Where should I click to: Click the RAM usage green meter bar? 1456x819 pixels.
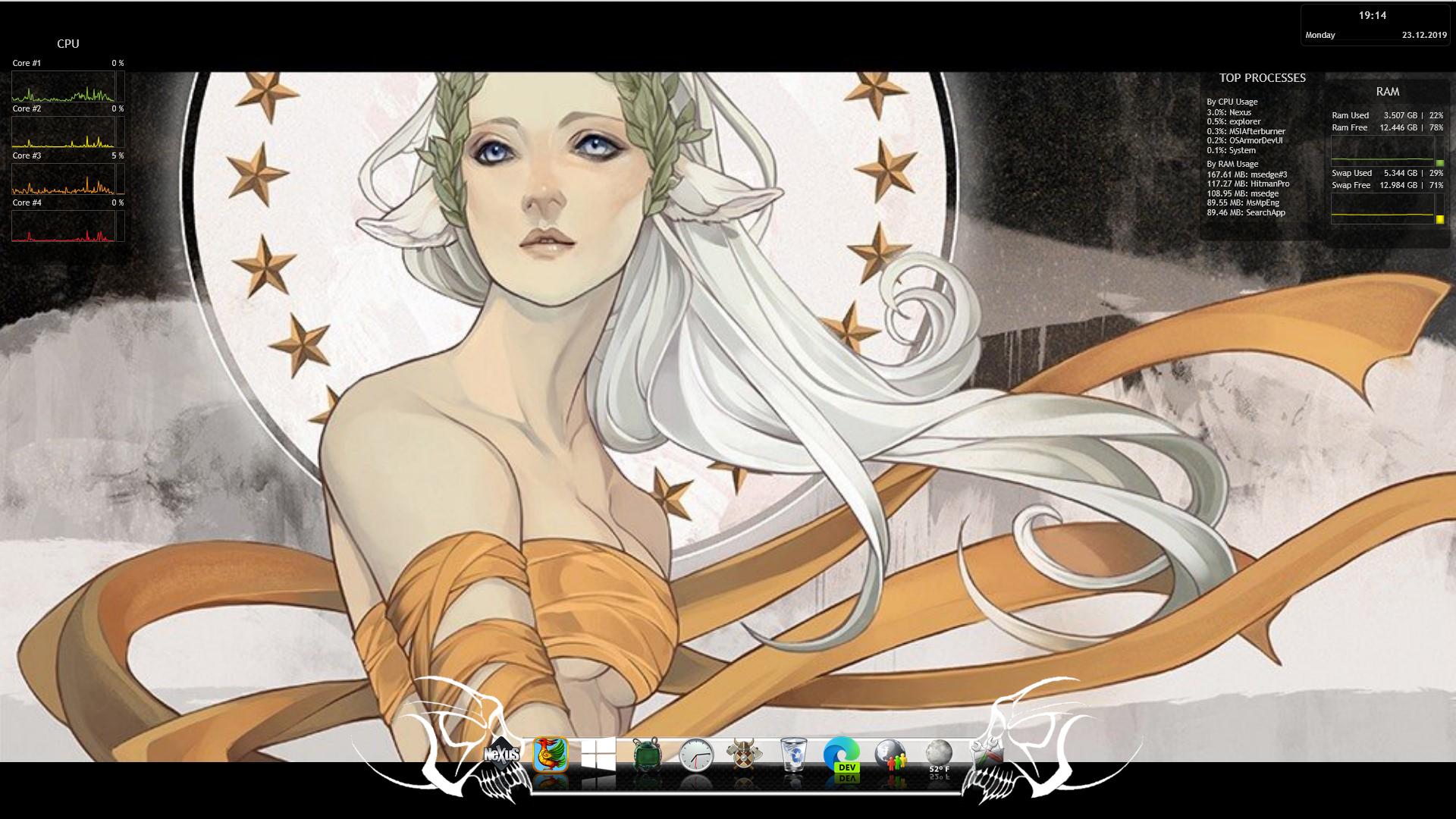pyautogui.click(x=1439, y=163)
